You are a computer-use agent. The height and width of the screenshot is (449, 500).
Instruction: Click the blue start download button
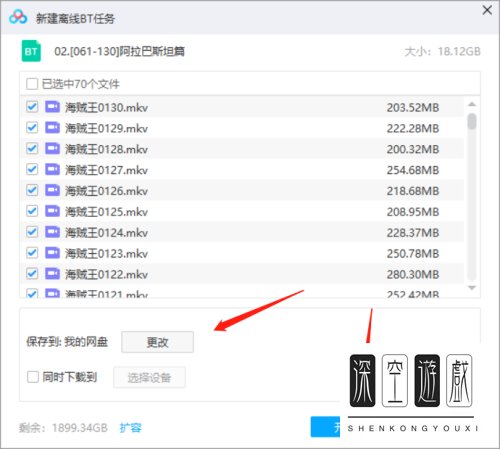[325, 427]
